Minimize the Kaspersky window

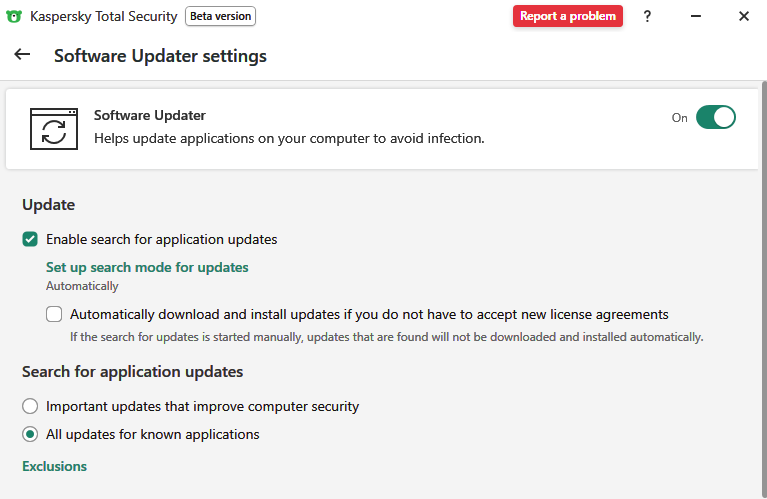click(695, 16)
